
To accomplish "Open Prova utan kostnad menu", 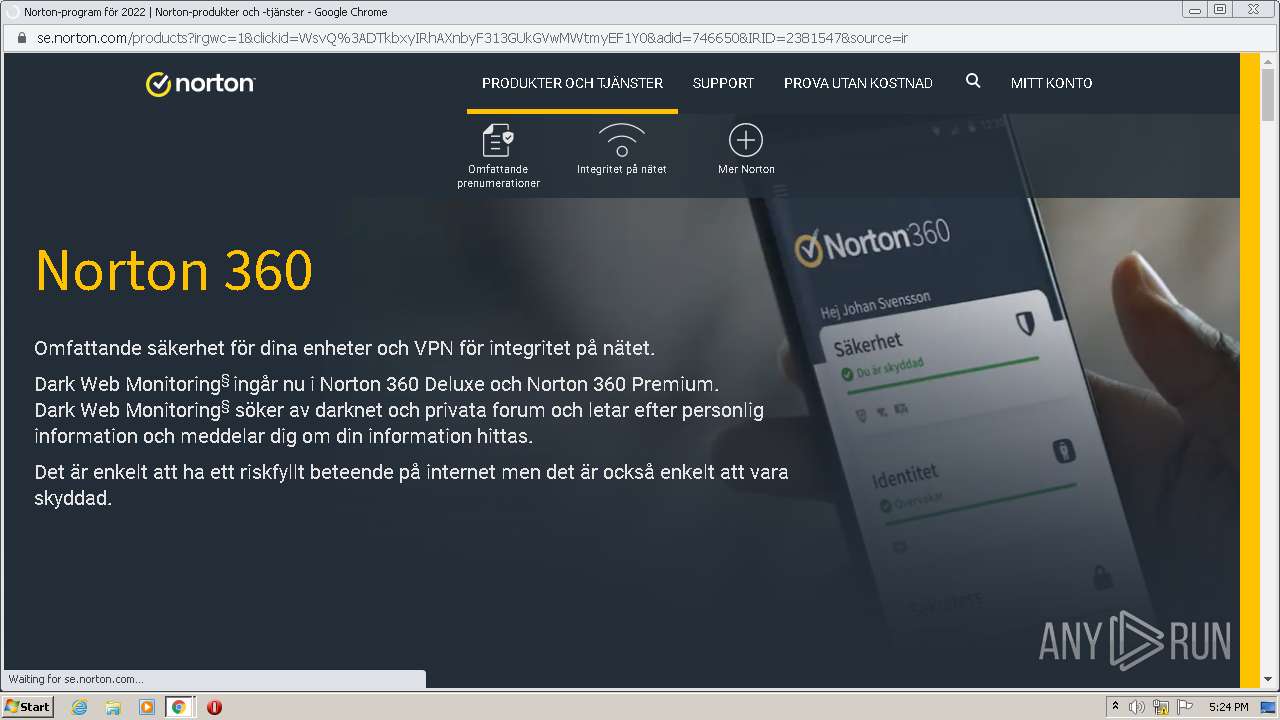I will (x=858, y=83).
